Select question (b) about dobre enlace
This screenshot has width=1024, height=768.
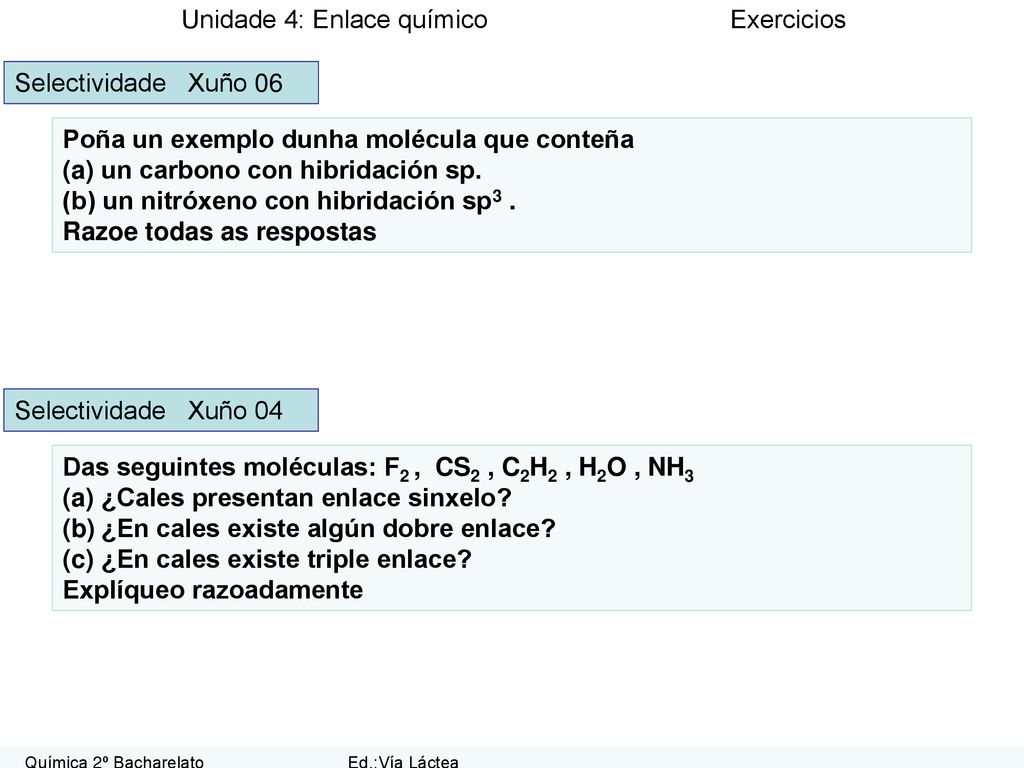(x=309, y=529)
